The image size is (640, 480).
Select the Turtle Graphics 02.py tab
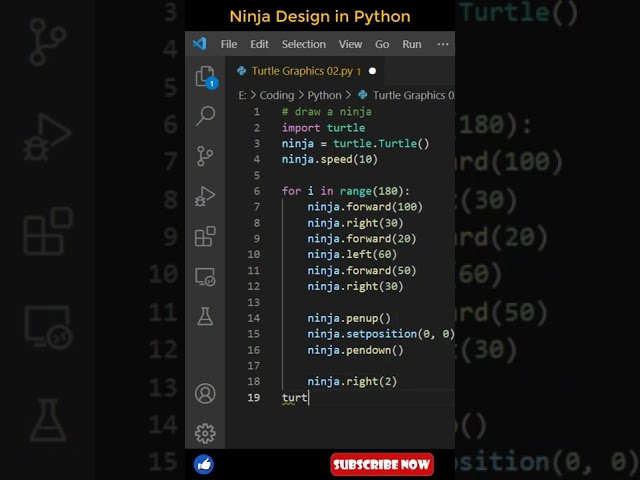coord(305,71)
